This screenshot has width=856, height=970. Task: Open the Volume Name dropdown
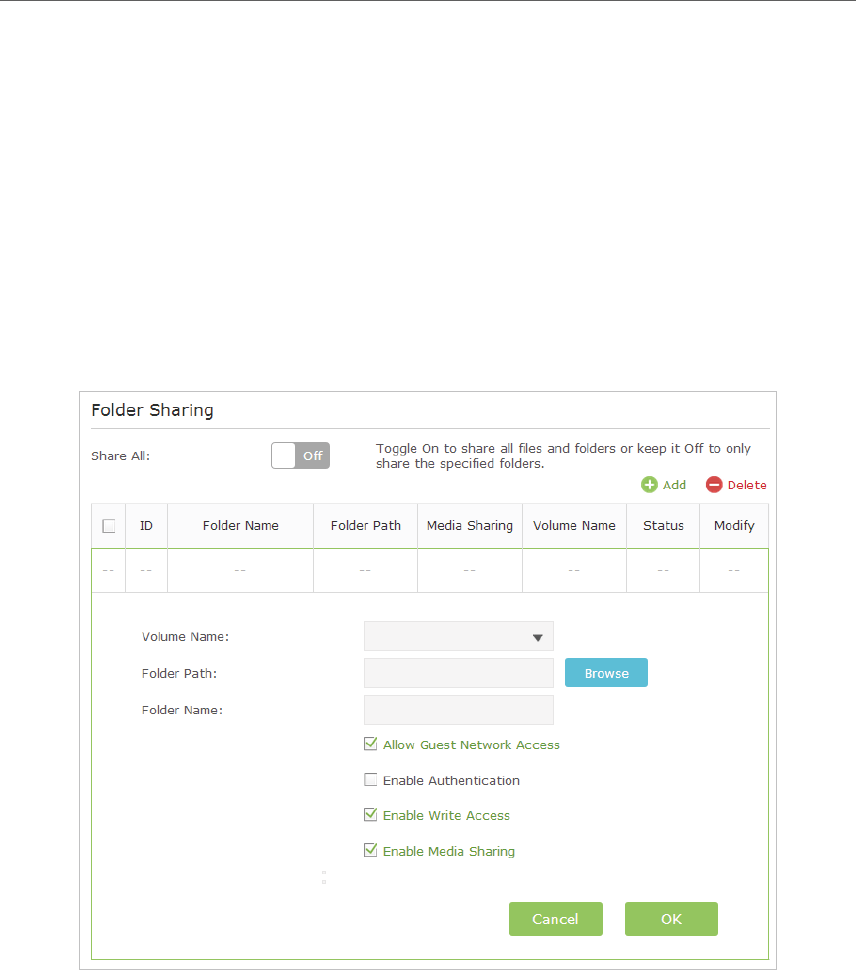coord(459,637)
